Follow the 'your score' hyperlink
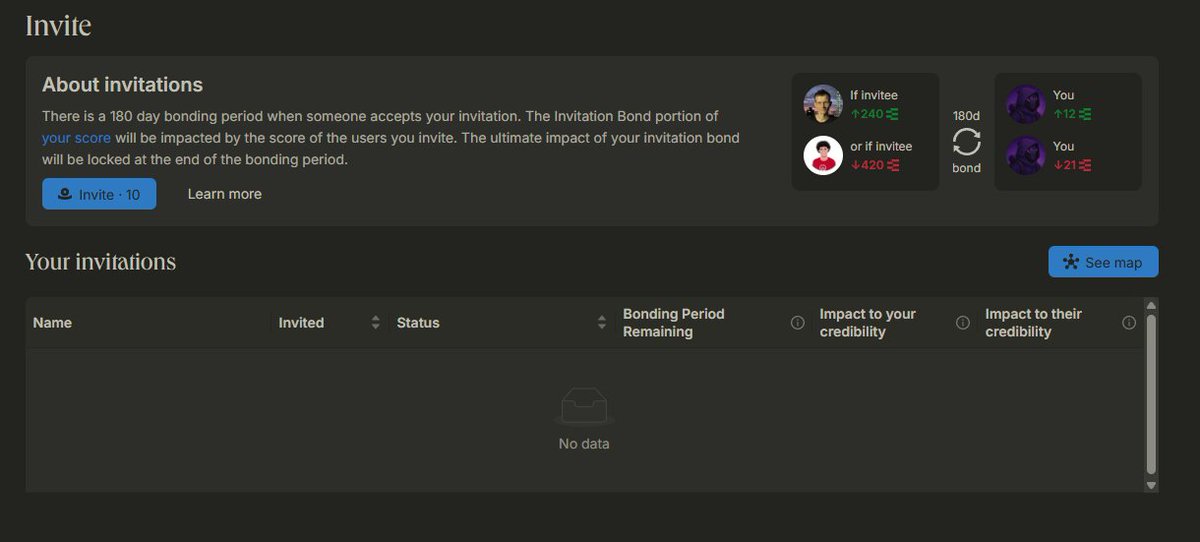 pyautogui.click(x=76, y=138)
